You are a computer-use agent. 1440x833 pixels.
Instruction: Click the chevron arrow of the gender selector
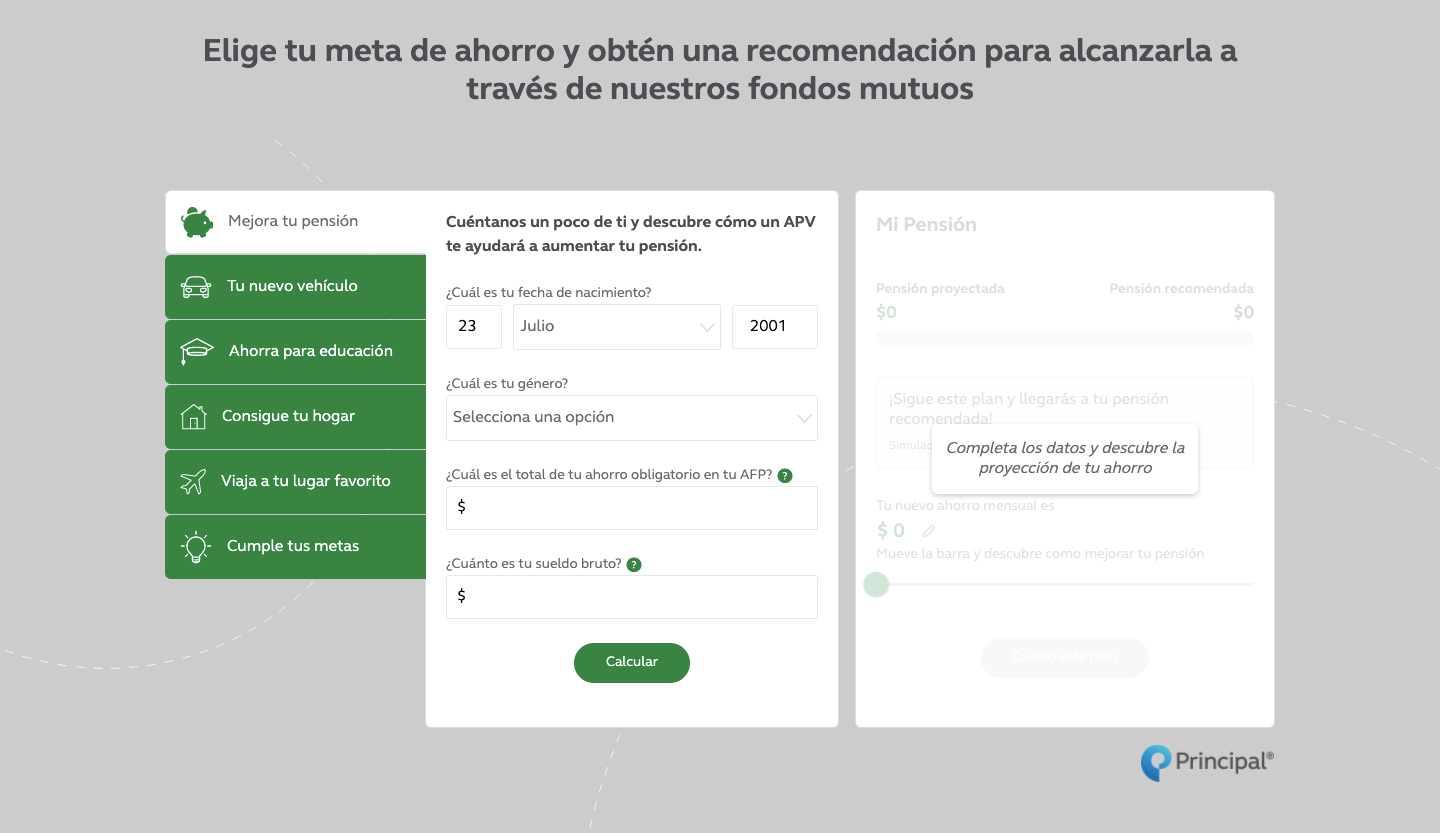coord(804,418)
